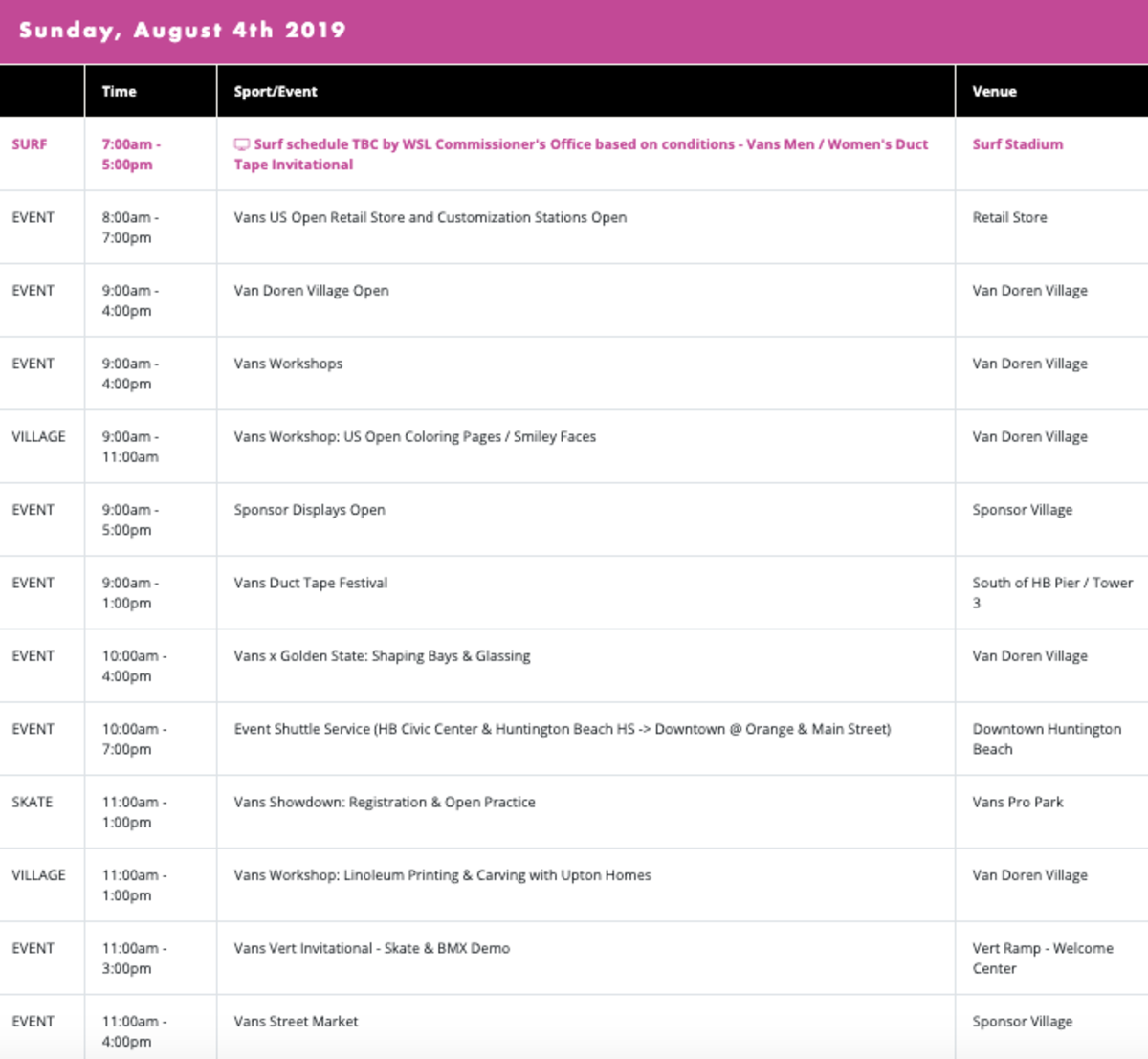This screenshot has width=1148, height=1059.
Task: Click EVENT label in the Vert Invitational row
Action: 33,948
